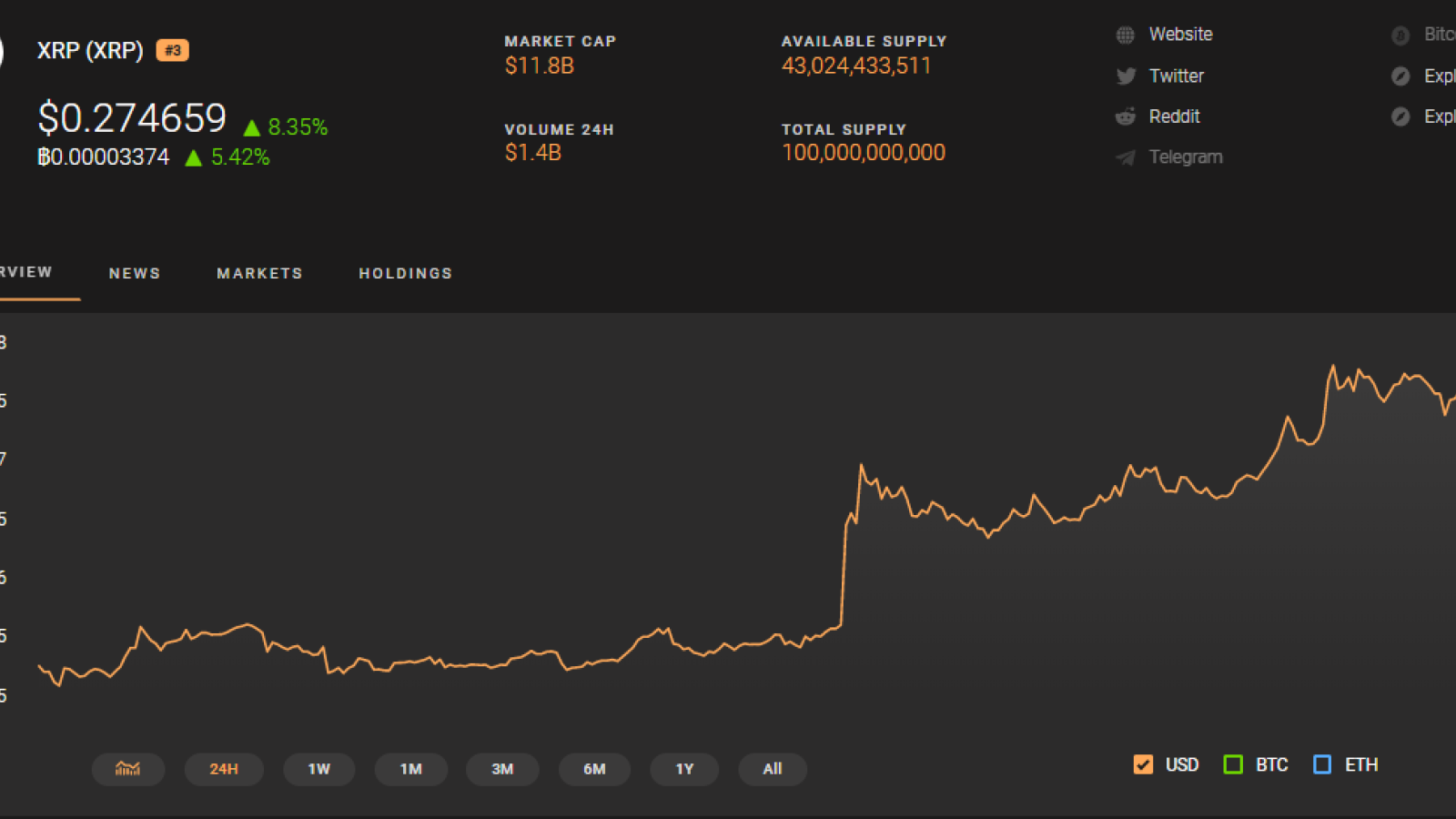Uncheck the USD currency checkbox

click(1143, 764)
